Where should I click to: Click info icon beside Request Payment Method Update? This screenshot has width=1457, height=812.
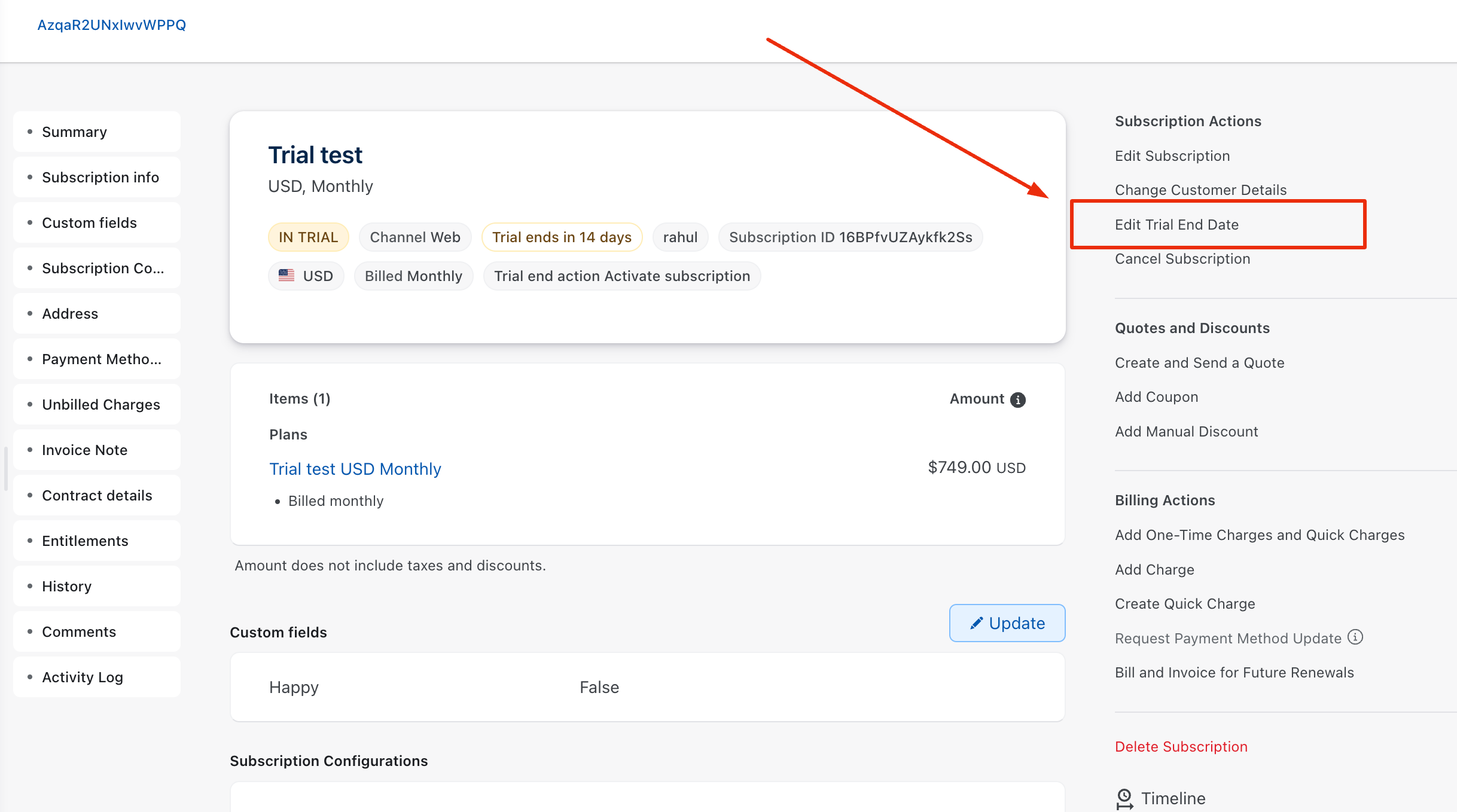coord(1355,637)
